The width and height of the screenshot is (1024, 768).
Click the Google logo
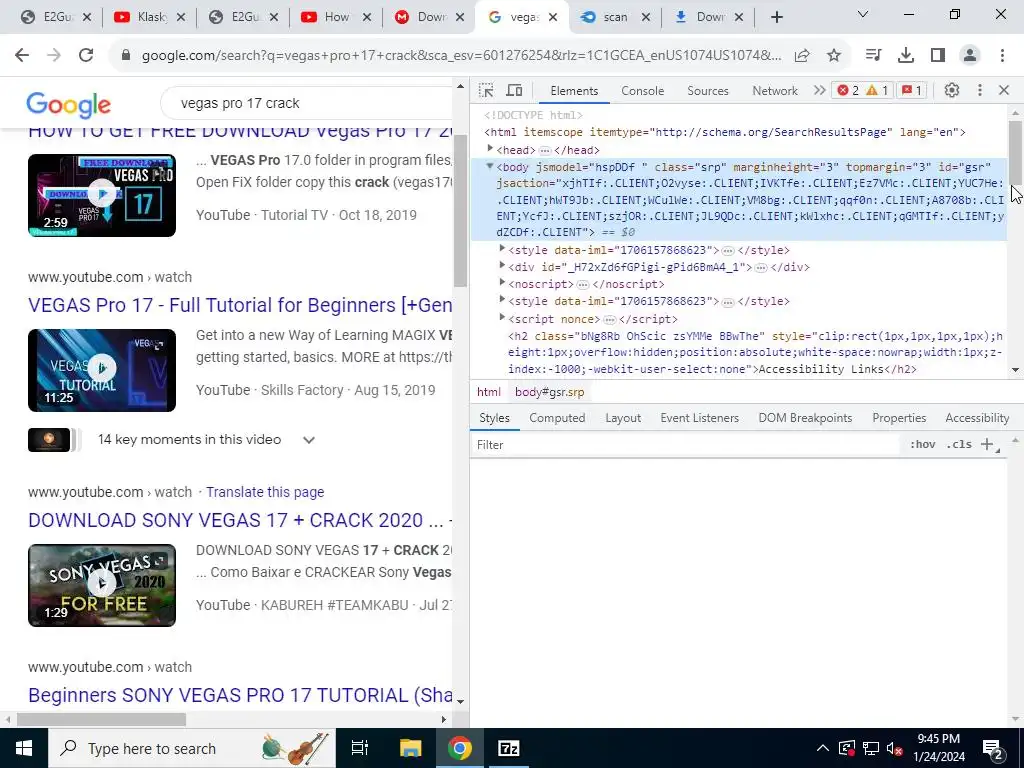(69, 104)
